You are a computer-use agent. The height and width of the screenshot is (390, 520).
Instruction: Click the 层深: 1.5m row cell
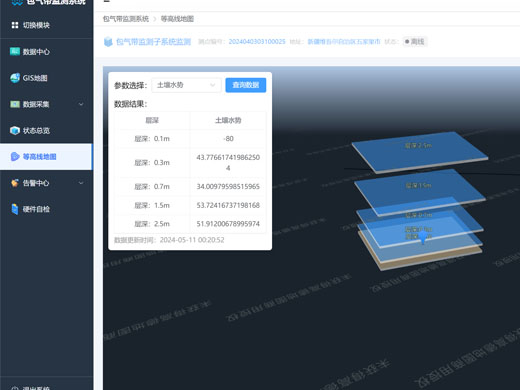click(x=152, y=205)
